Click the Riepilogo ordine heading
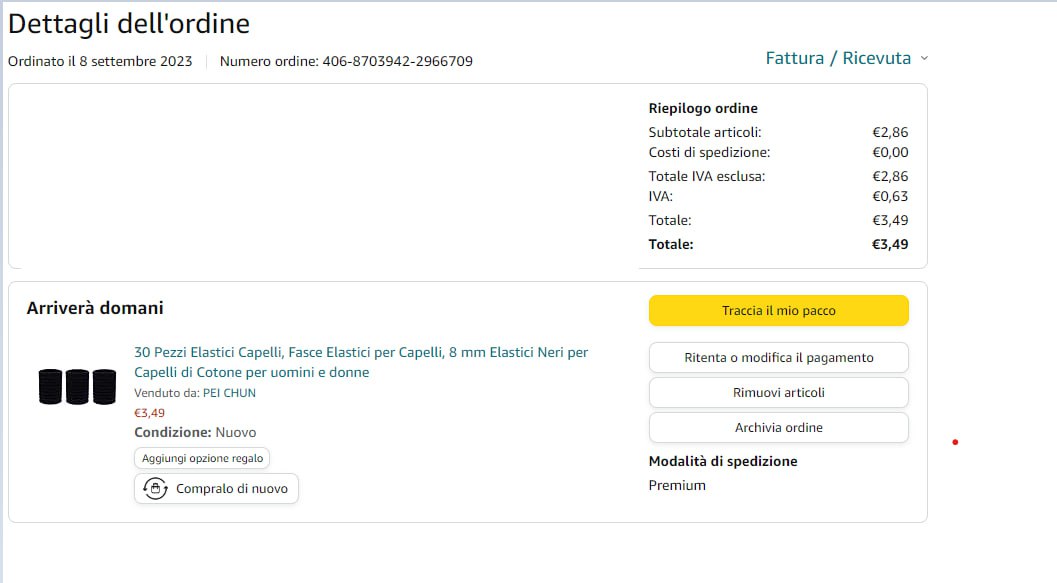Viewport: 1057px width, 583px height. click(x=703, y=109)
